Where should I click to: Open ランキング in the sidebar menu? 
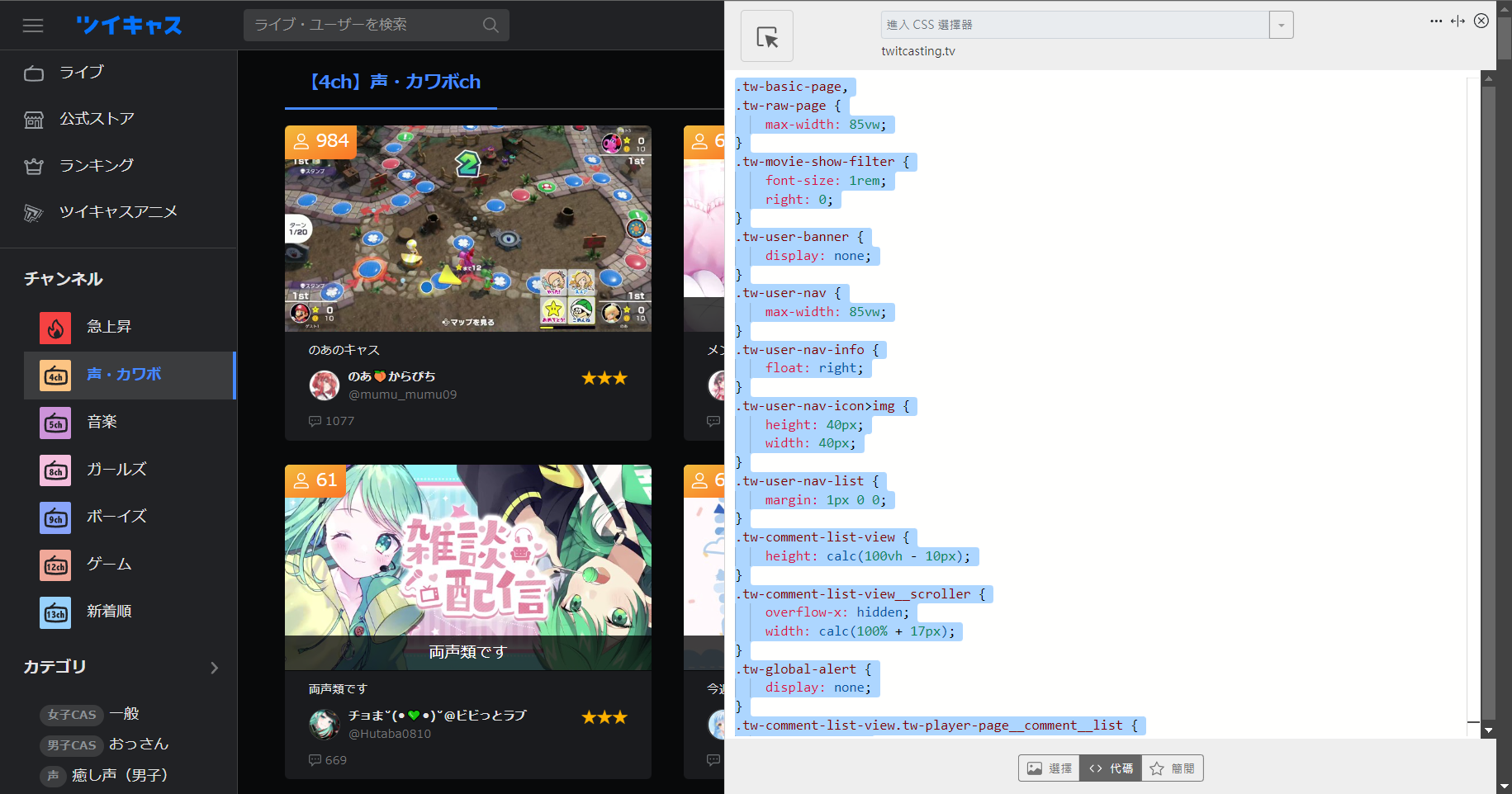click(96, 166)
